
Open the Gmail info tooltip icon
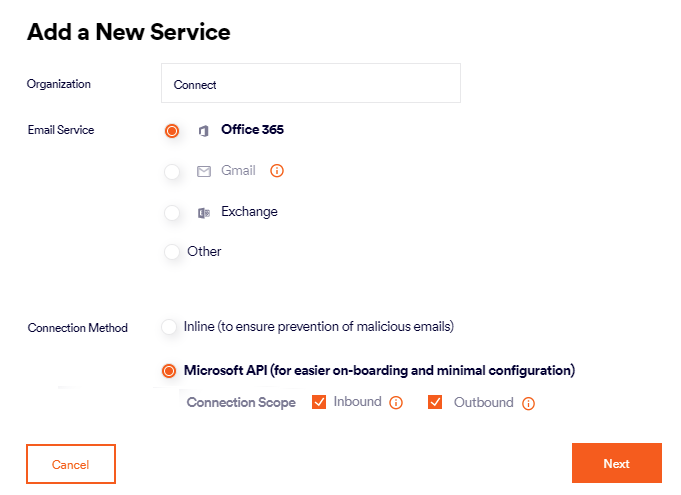click(x=277, y=171)
